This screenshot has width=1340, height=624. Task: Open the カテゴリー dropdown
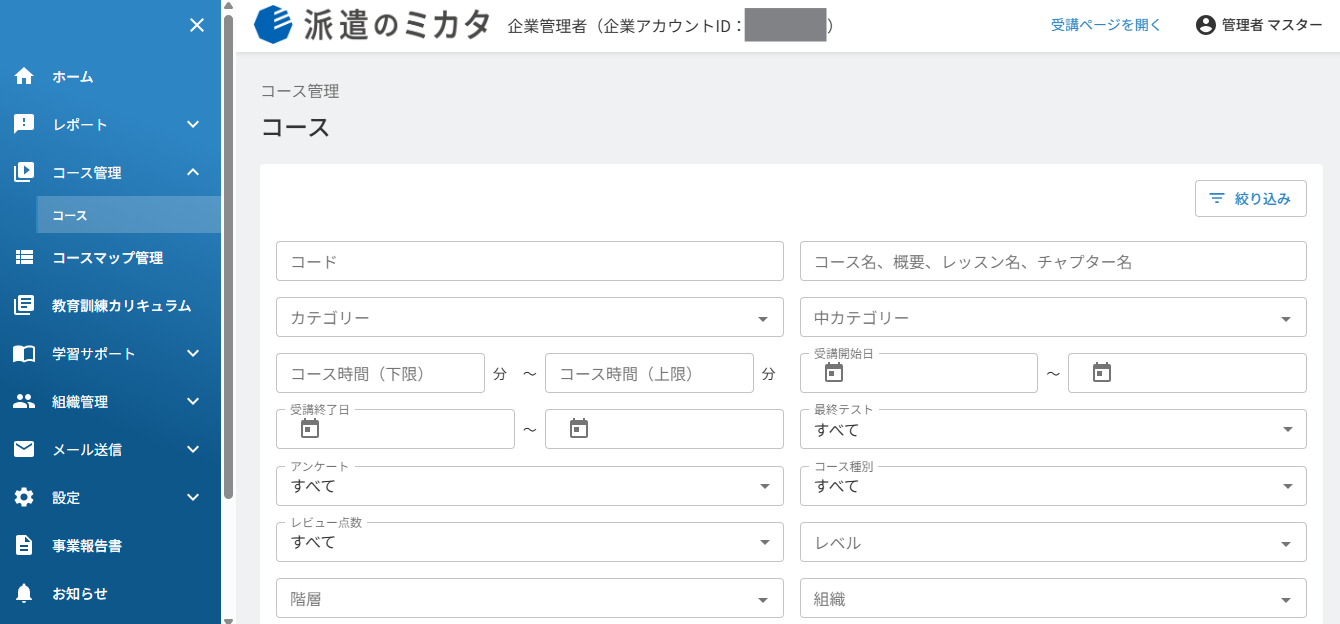pyautogui.click(x=530, y=317)
